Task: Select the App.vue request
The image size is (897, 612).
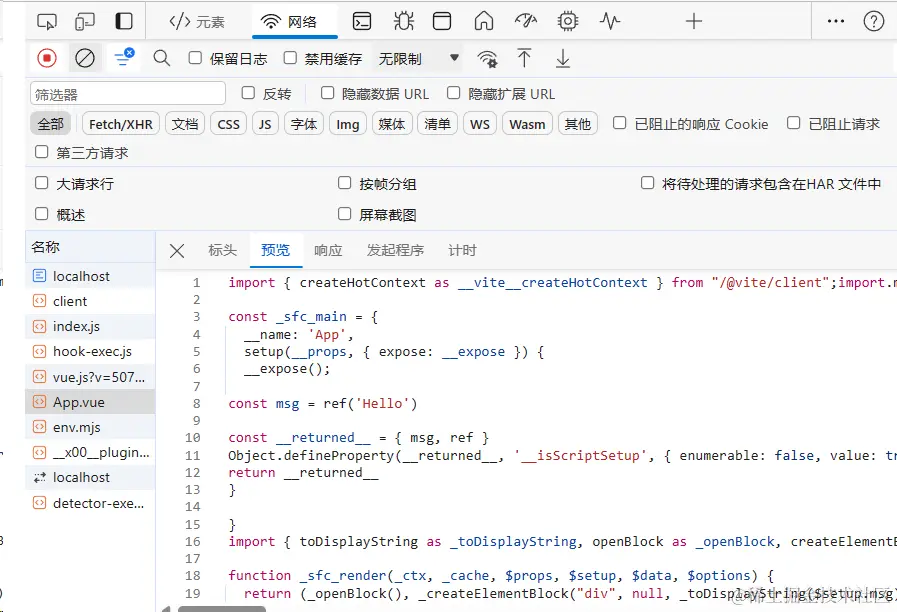Action: click(x=90, y=402)
